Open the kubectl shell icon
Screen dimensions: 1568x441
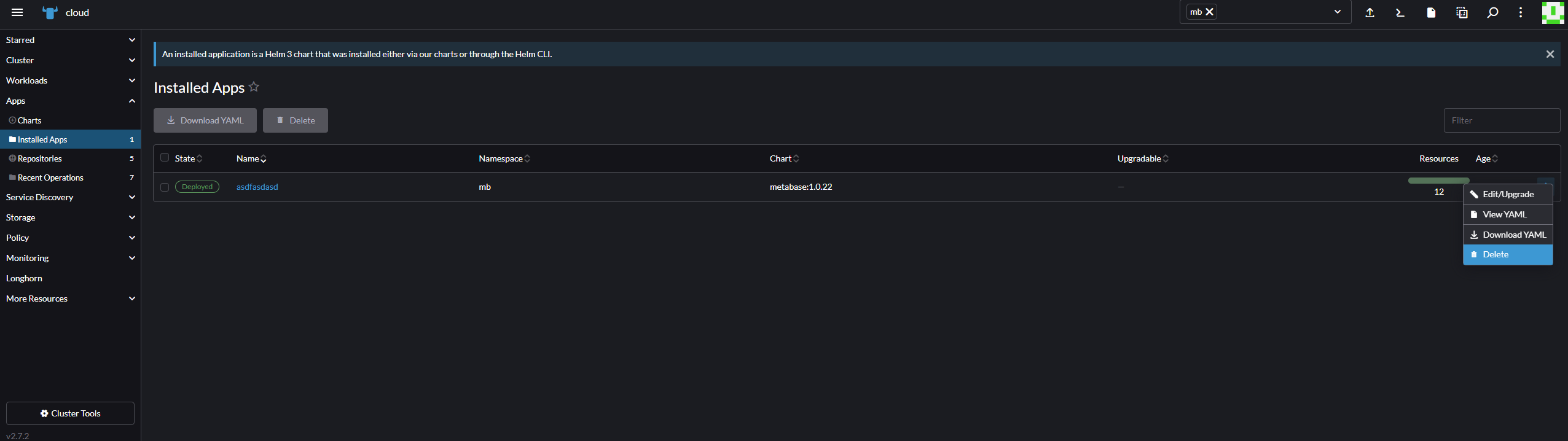pyautogui.click(x=1400, y=12)
